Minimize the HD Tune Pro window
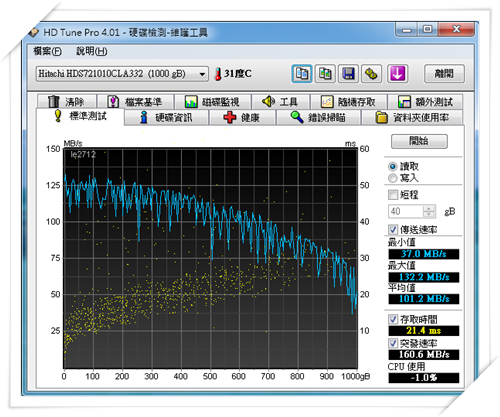Viewport: 500px width, 417px height. [x=406, y=30]
